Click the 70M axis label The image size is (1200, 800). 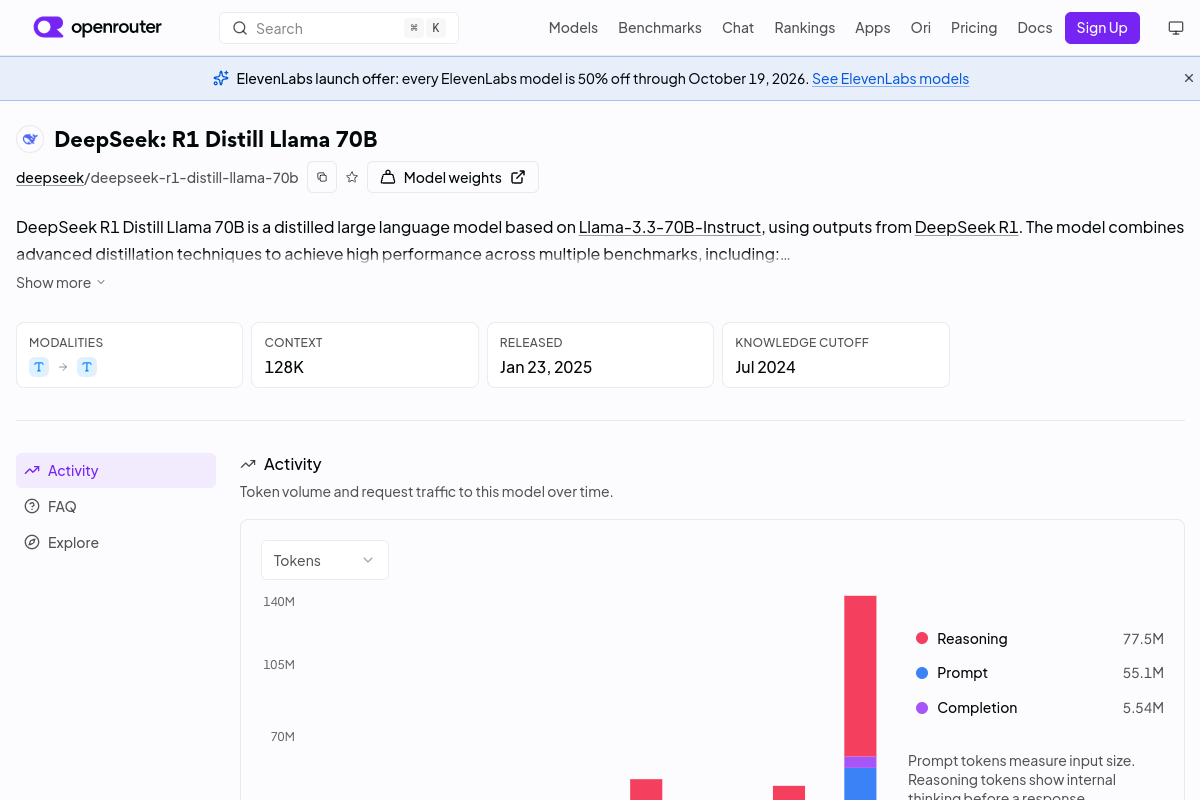(x=282, y=736)
